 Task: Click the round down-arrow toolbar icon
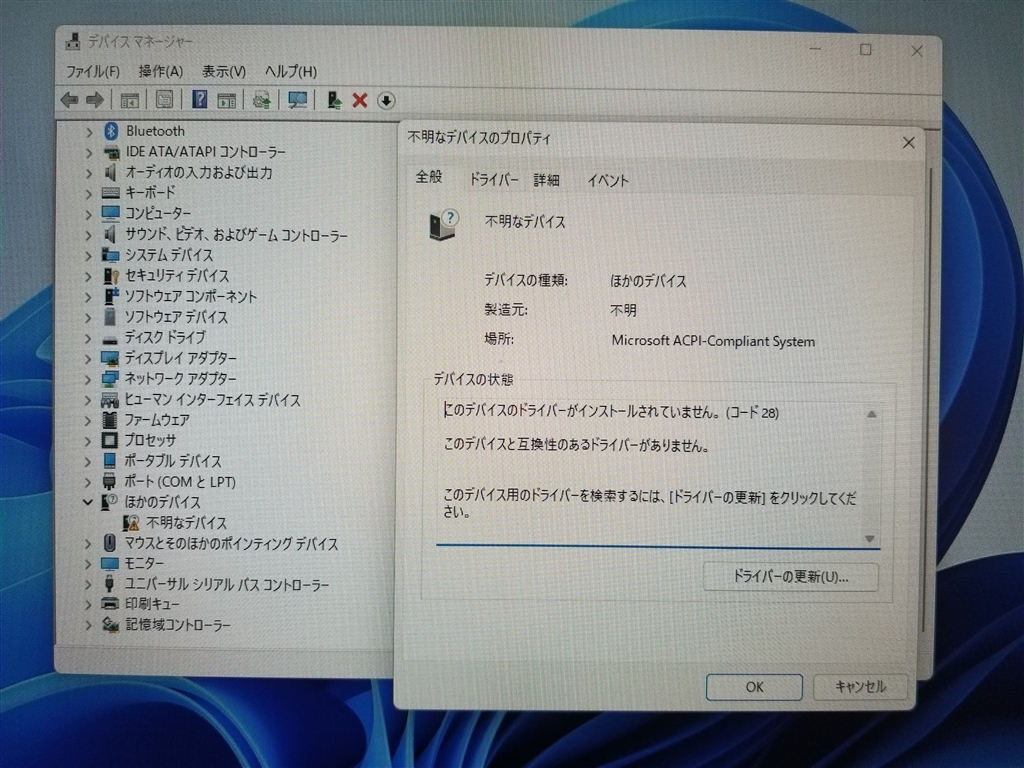[x=386, y=101]
